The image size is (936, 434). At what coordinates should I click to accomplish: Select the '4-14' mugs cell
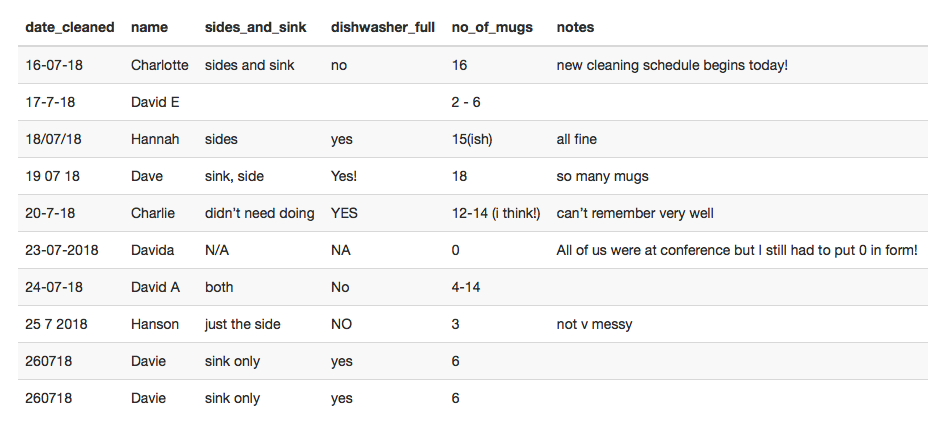[466, 287]
